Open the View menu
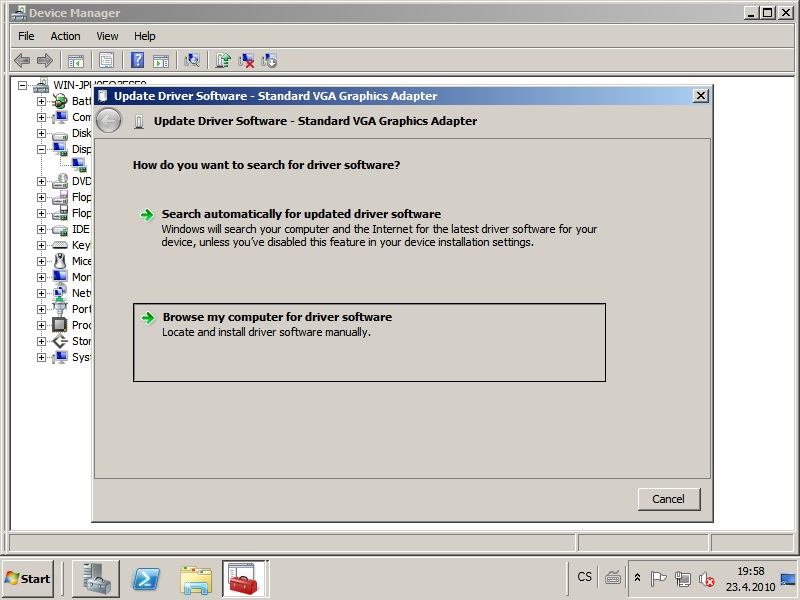Screen dimensions: 800x600 (107, 36)
